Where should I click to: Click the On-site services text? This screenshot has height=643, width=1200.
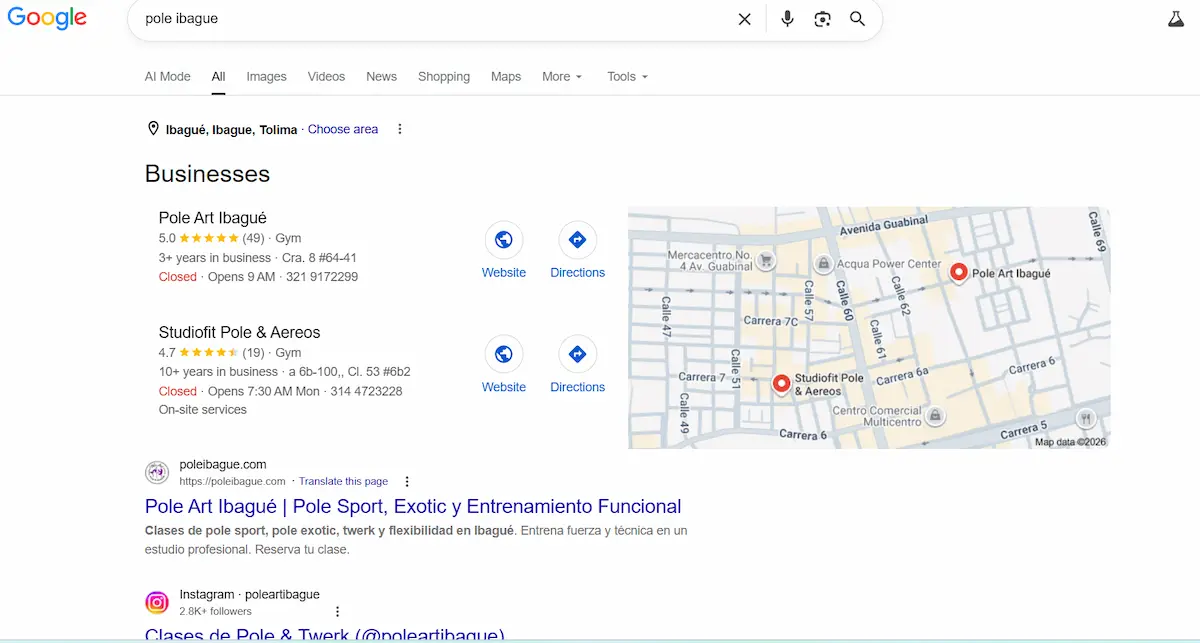coord(202,409)
